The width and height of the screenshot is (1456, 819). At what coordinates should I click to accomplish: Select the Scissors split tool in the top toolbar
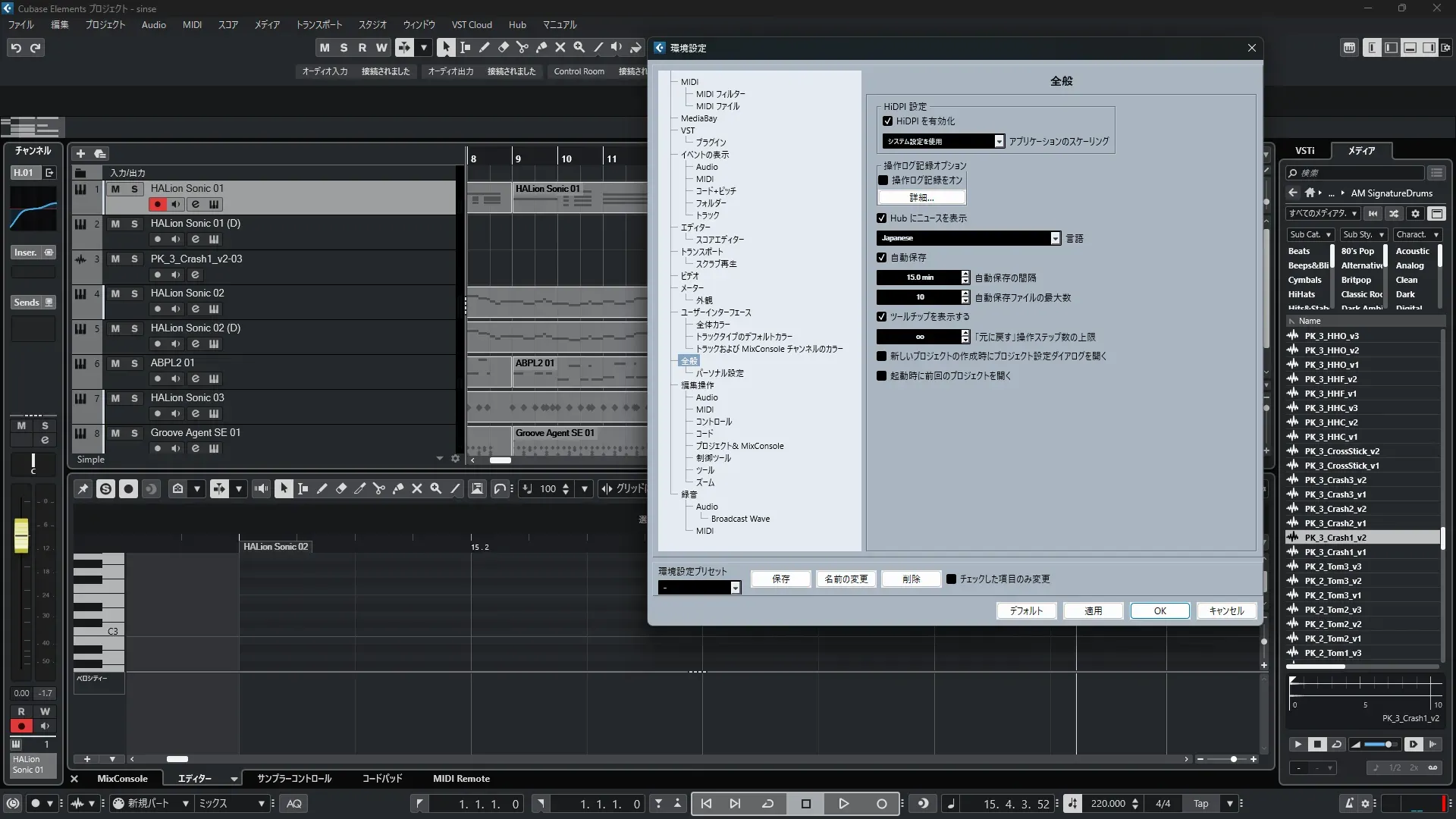(x=522, y=48)
